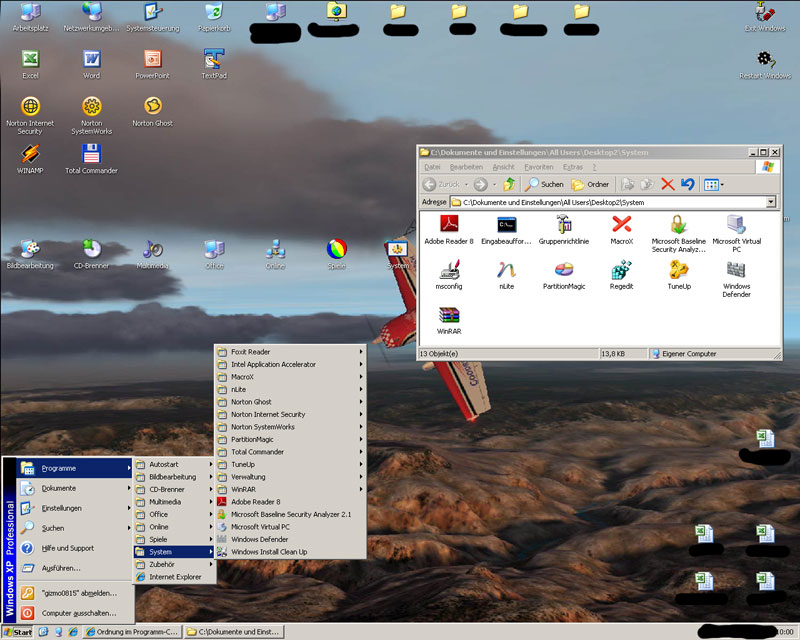Click "gizmo0815" abmelden in Start menu
Screen dimensions: 800x640
pos(75,593)
